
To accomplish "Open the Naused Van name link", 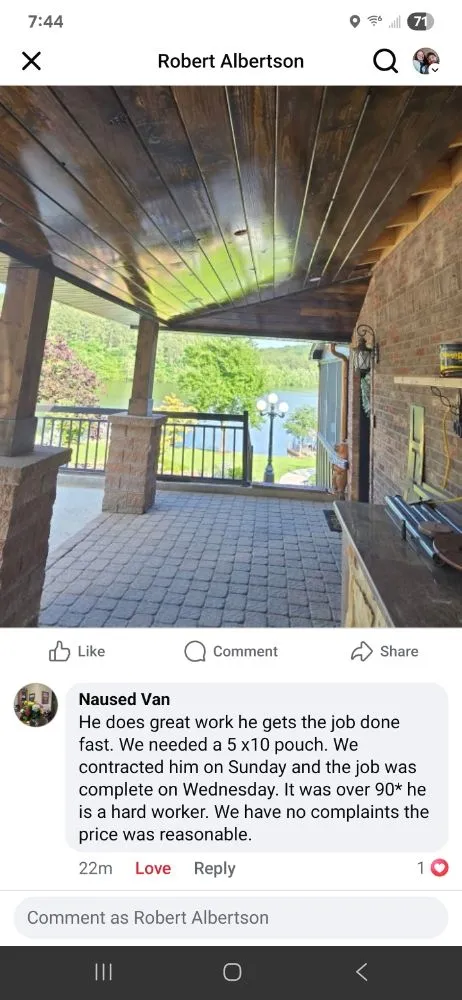I will click(x=124, y=699).
